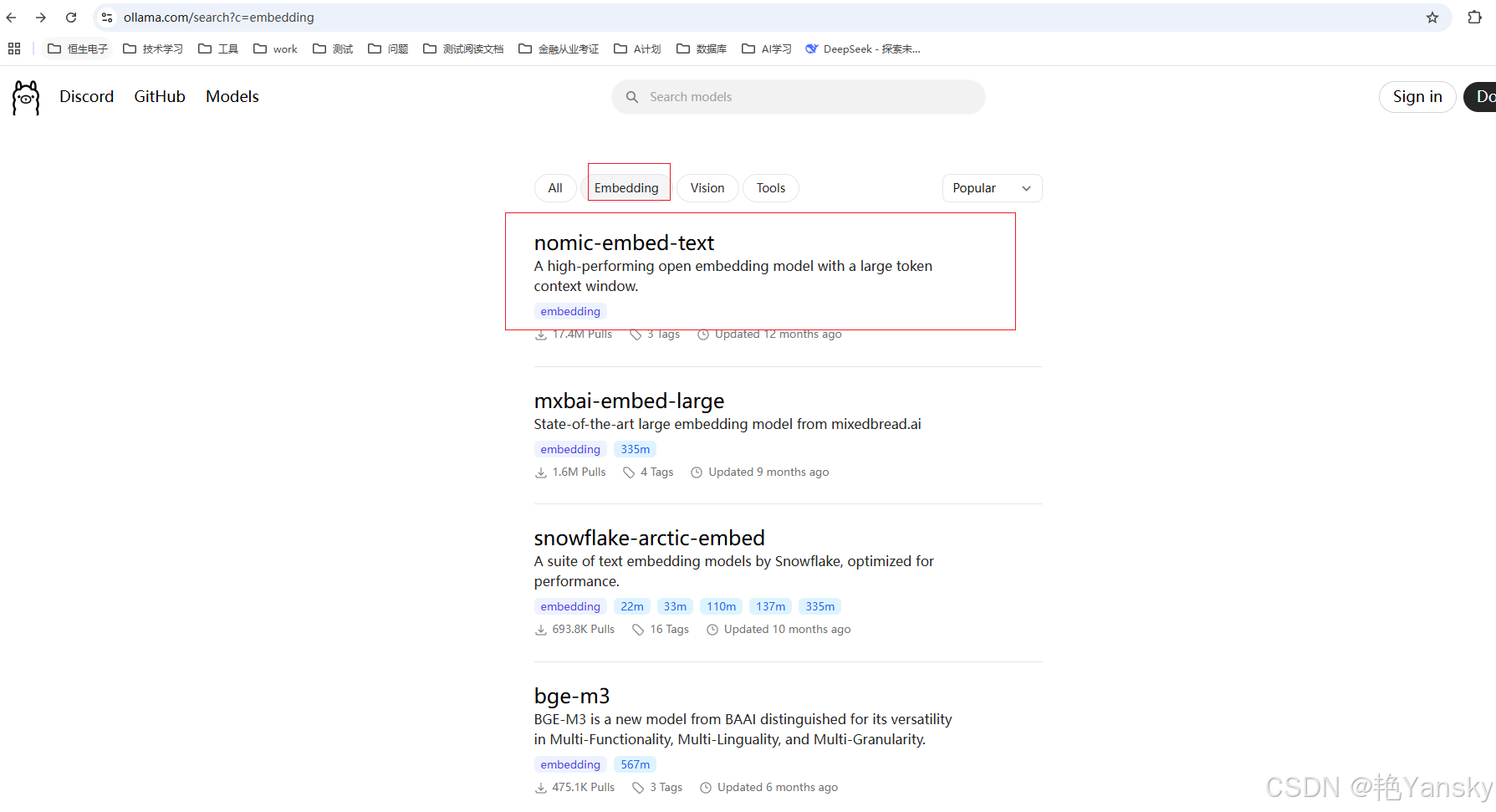This screenshot has height=812, width=1496.
Task: Click the Ollama llama logo
Action: (26, 98)
